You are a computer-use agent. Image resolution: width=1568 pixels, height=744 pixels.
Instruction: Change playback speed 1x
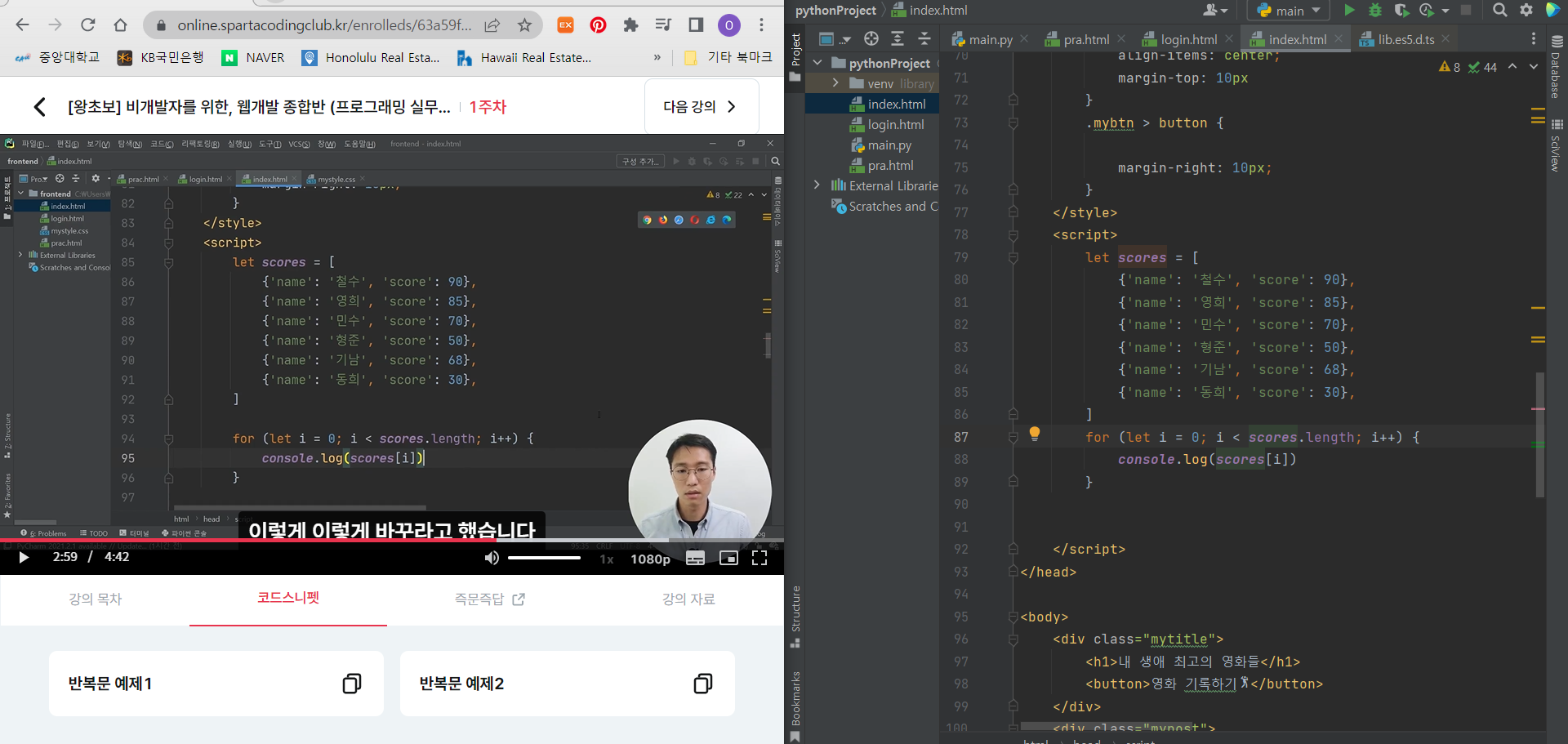[x=607, y=559]
